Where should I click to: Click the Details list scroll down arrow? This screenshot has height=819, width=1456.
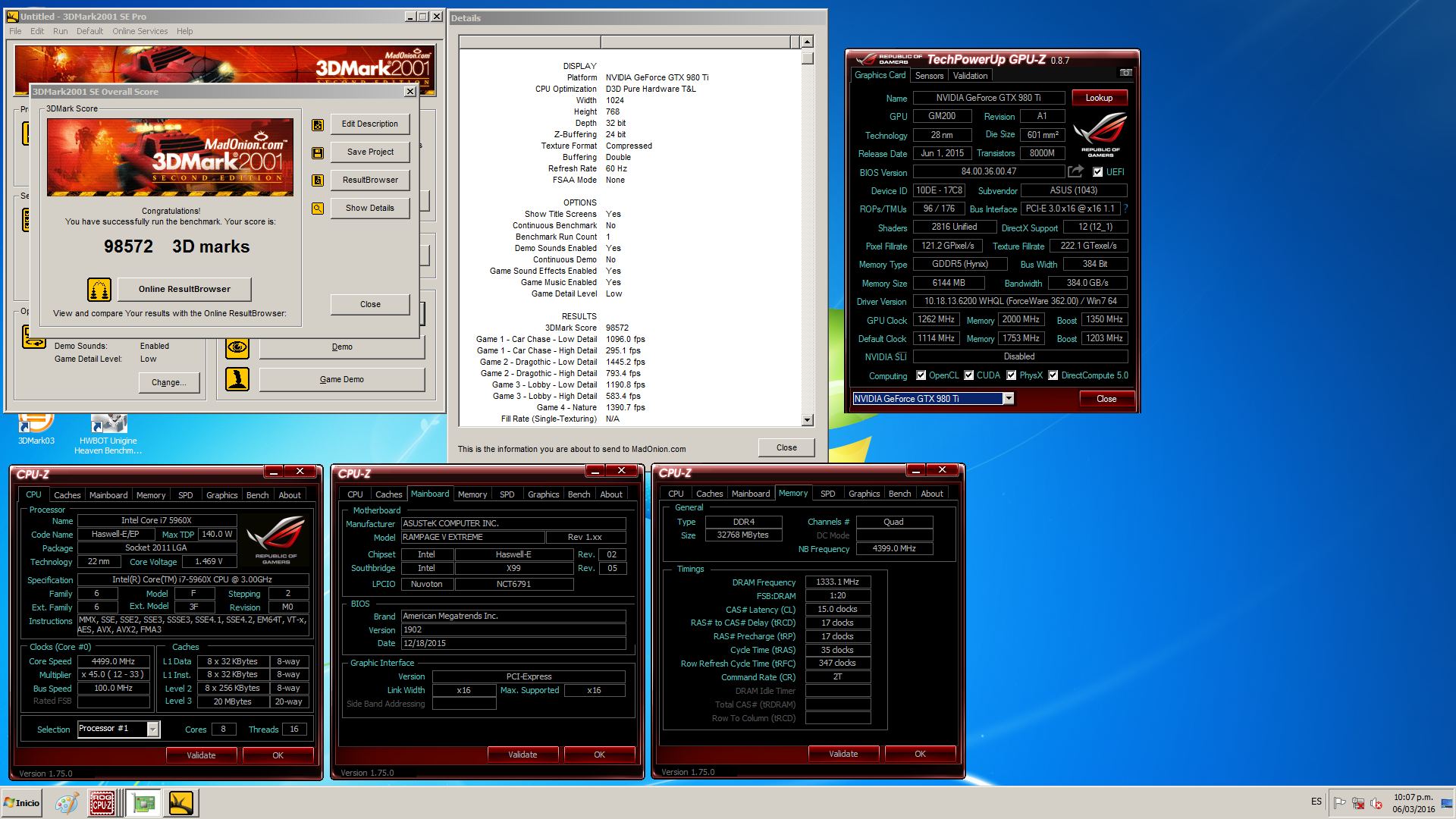tap(807, 420)
